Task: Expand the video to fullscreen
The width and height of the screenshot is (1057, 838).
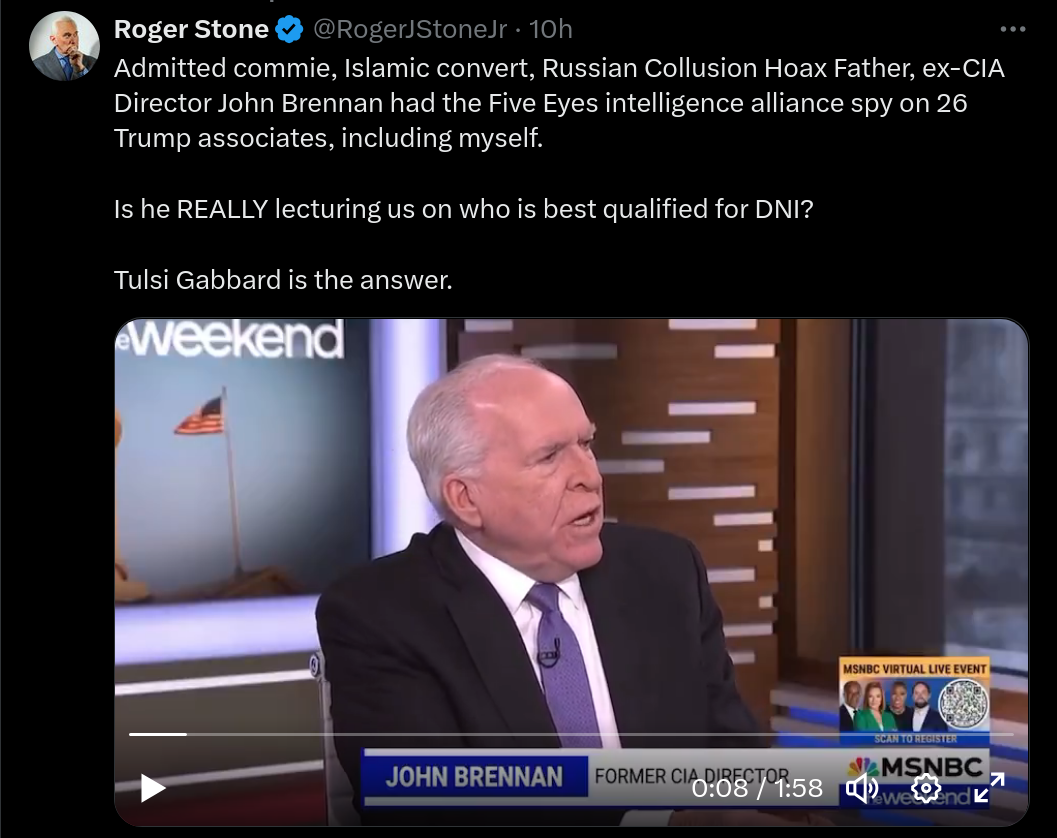Action: coord(990,787)
